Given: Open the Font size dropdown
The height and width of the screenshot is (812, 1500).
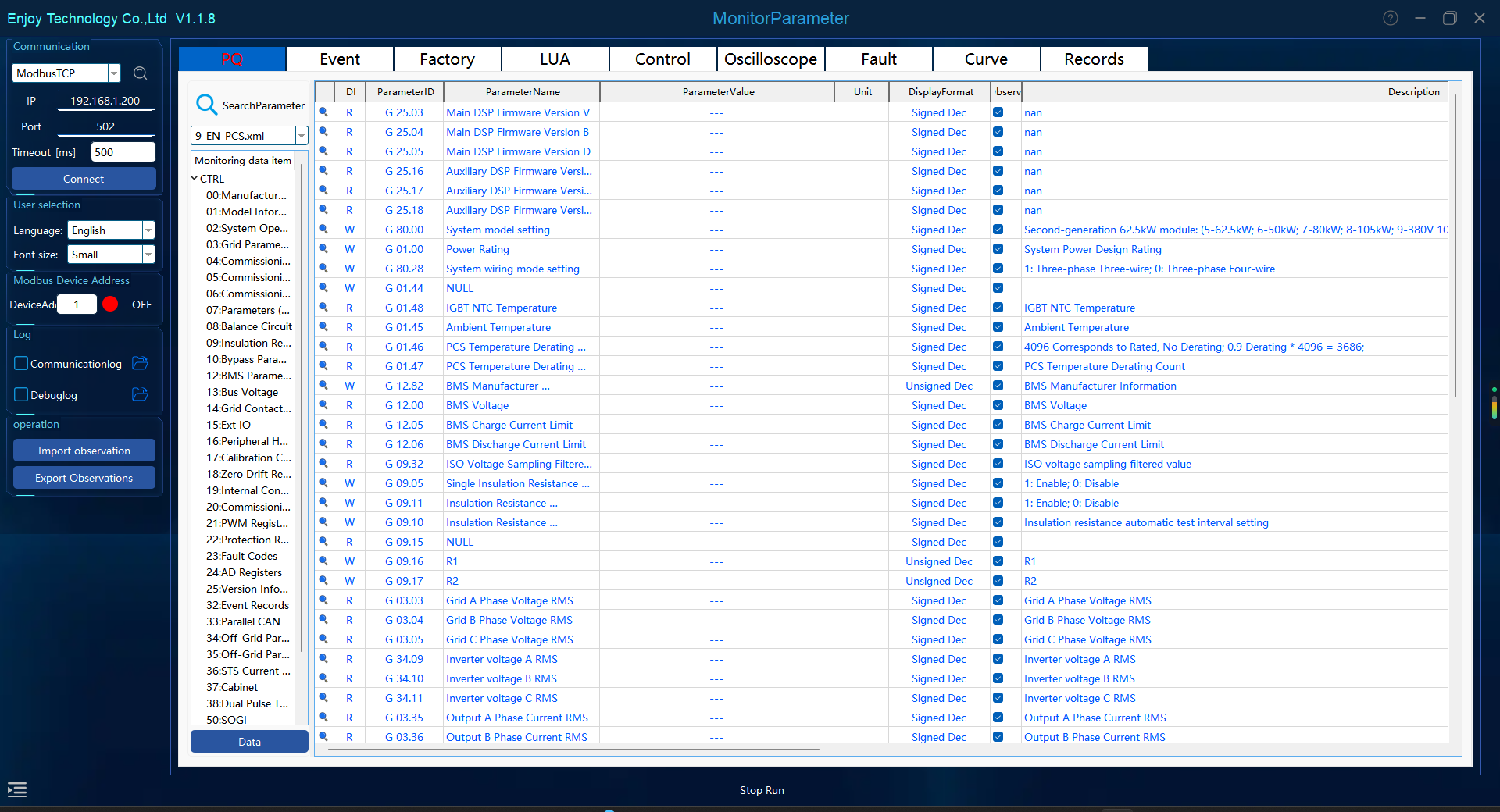Looking at the screenshot, I should (x=148, y=255).
